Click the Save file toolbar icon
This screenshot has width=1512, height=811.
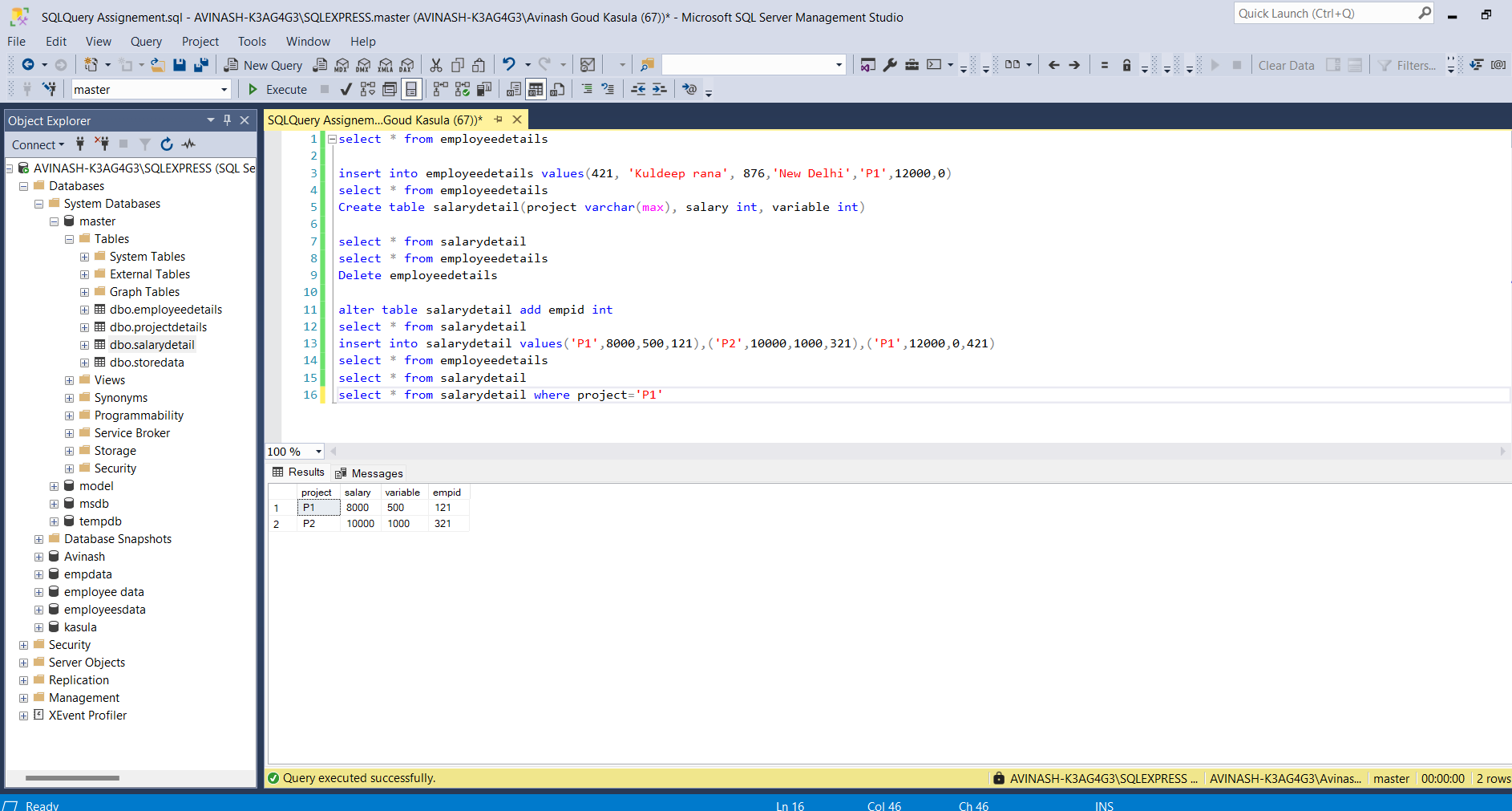[x=180, y=65]
